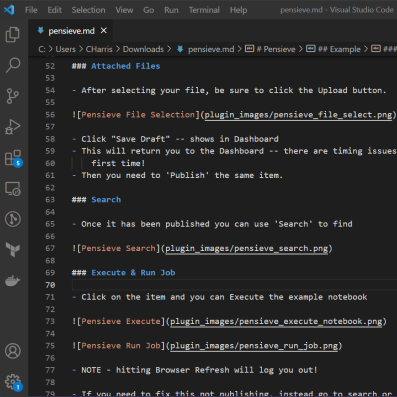Click the 'Search' heading on line 63
Screen dimensions: 397x397
coord(106,200)
